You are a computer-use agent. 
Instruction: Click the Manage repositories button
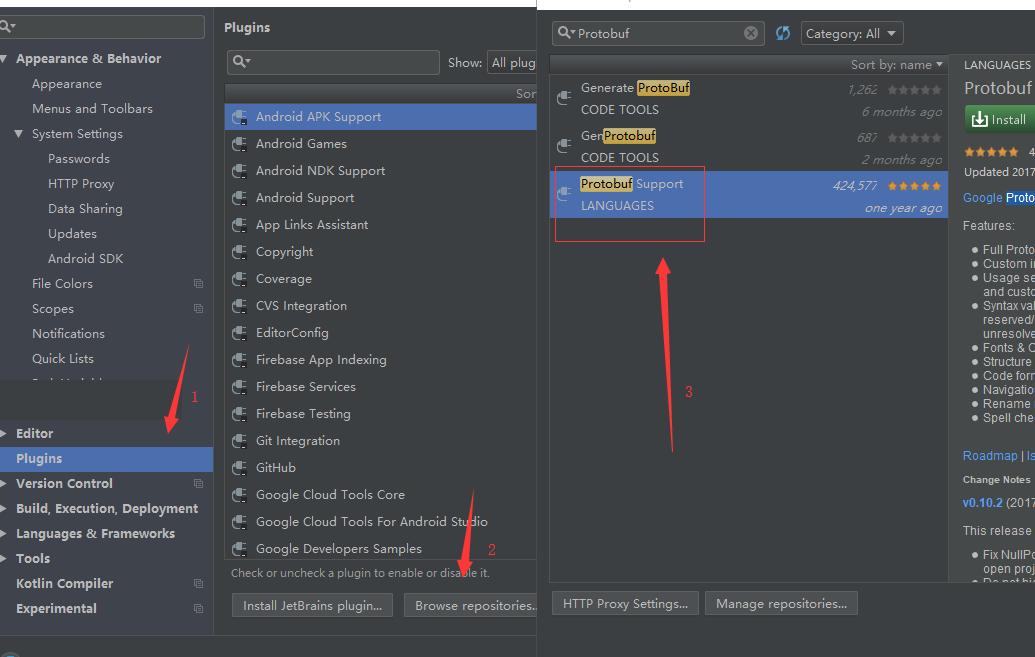click(782, 604)
